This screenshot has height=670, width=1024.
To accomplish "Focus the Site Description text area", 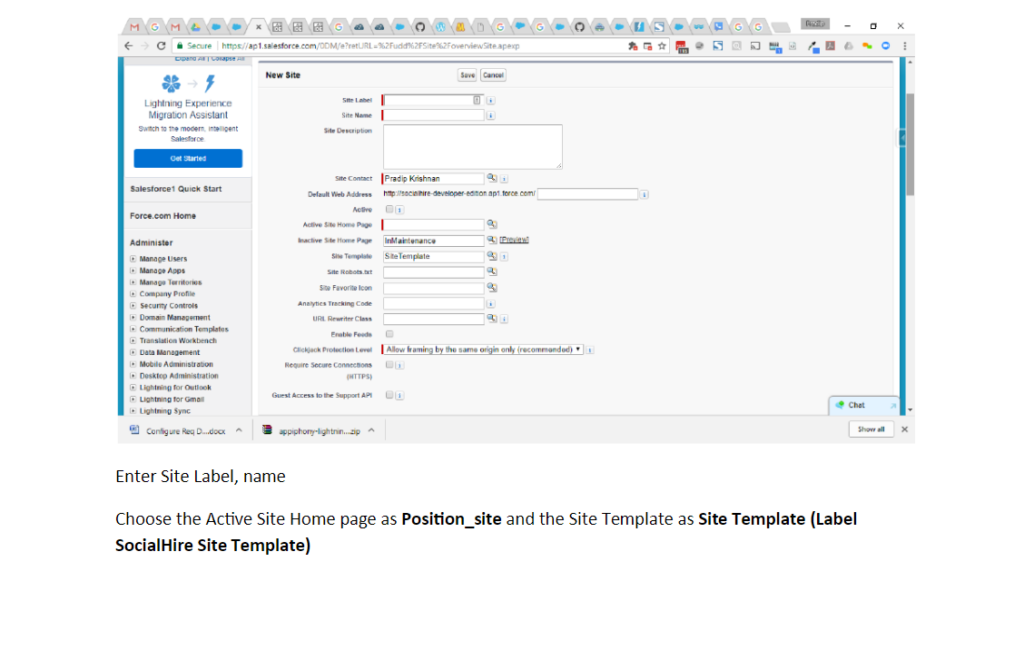I will [472, 147].
